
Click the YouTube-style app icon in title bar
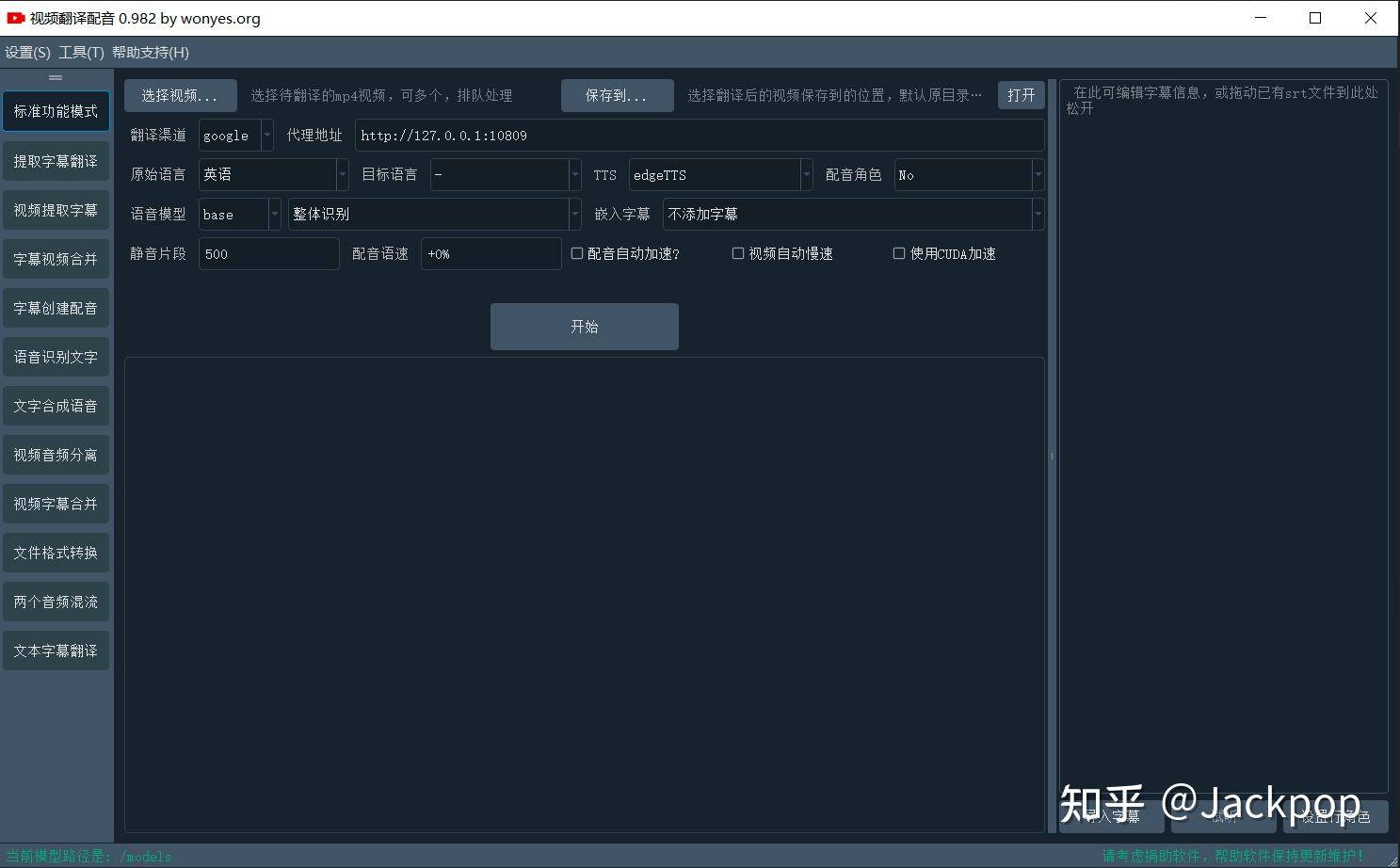pos(15,18)
